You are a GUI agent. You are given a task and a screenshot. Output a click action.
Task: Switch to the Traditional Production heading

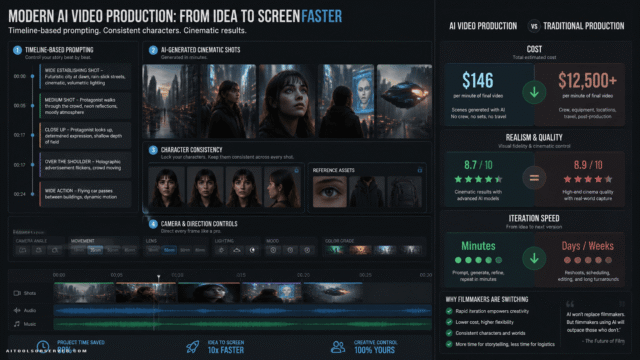pos(583,26)
